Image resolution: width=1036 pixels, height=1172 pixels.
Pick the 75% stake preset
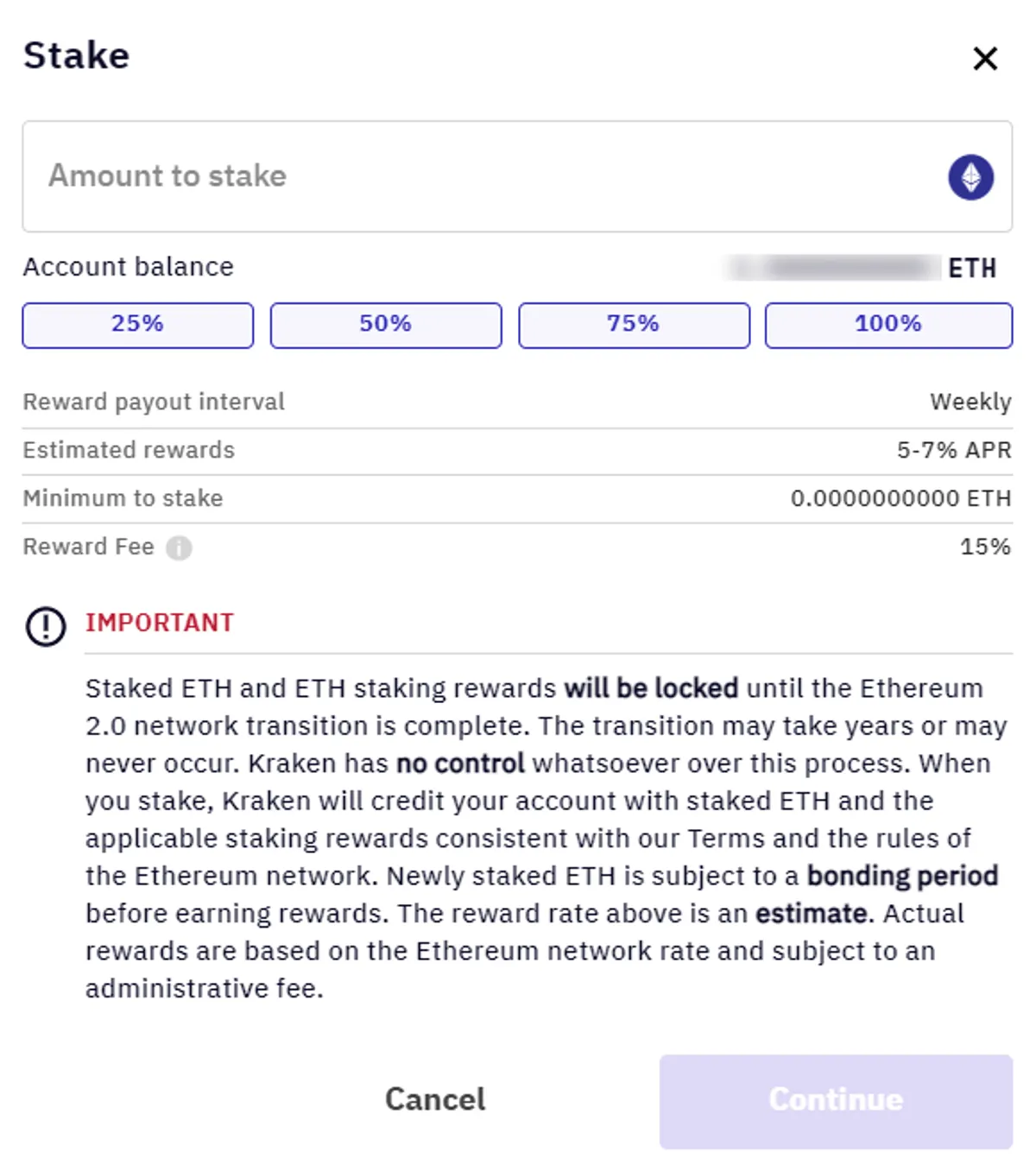[x=634, y=325]
